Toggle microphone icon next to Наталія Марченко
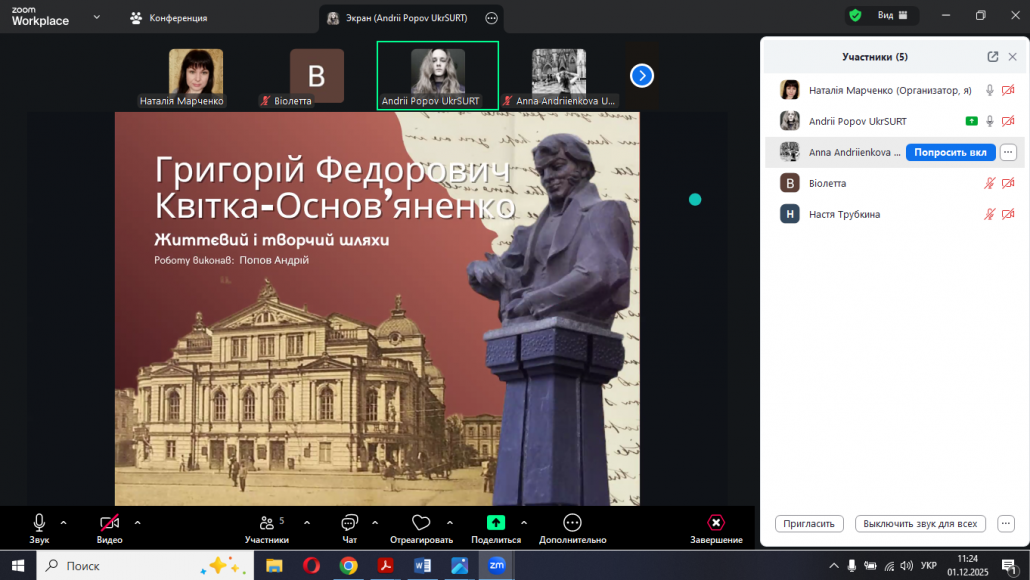The height and width of the screenshot is (580, 1030). click(989, 89)
